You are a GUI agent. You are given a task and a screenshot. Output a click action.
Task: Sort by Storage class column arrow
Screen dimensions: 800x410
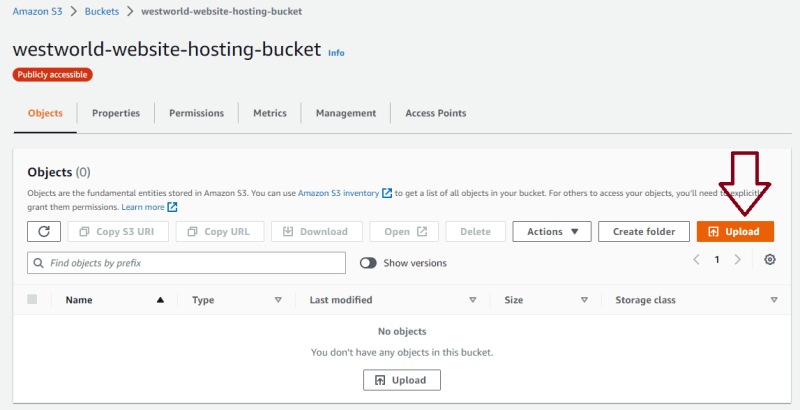click(774, 300)
